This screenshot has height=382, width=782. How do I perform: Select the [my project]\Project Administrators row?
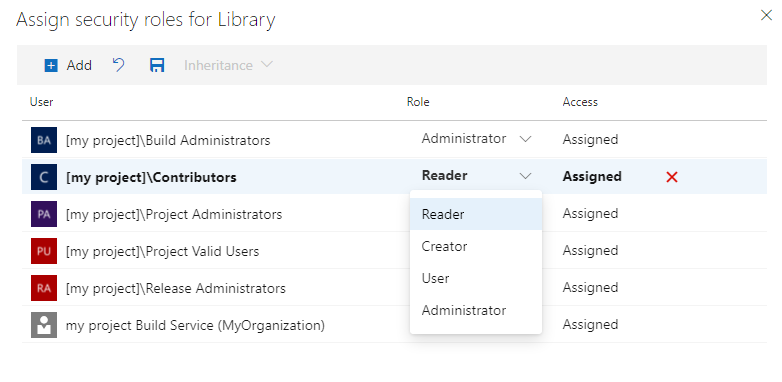coord(394,214)
